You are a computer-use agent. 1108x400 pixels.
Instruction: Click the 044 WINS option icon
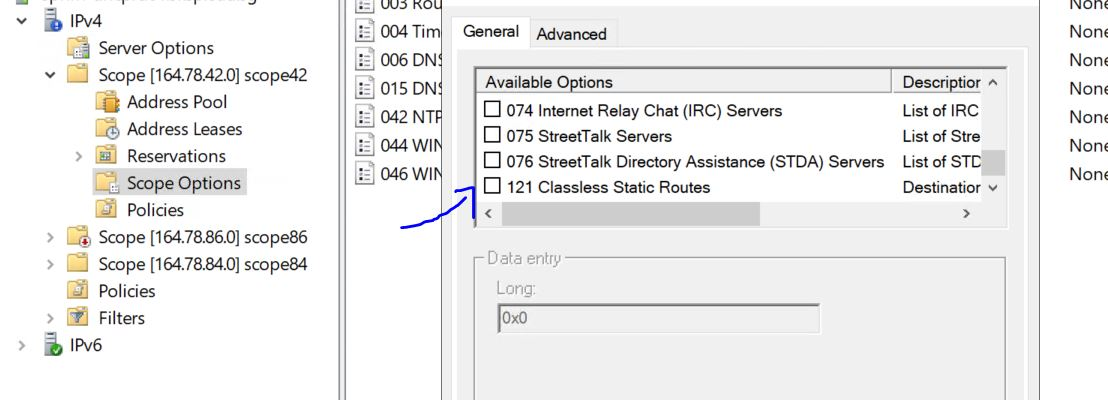(364, 145)
